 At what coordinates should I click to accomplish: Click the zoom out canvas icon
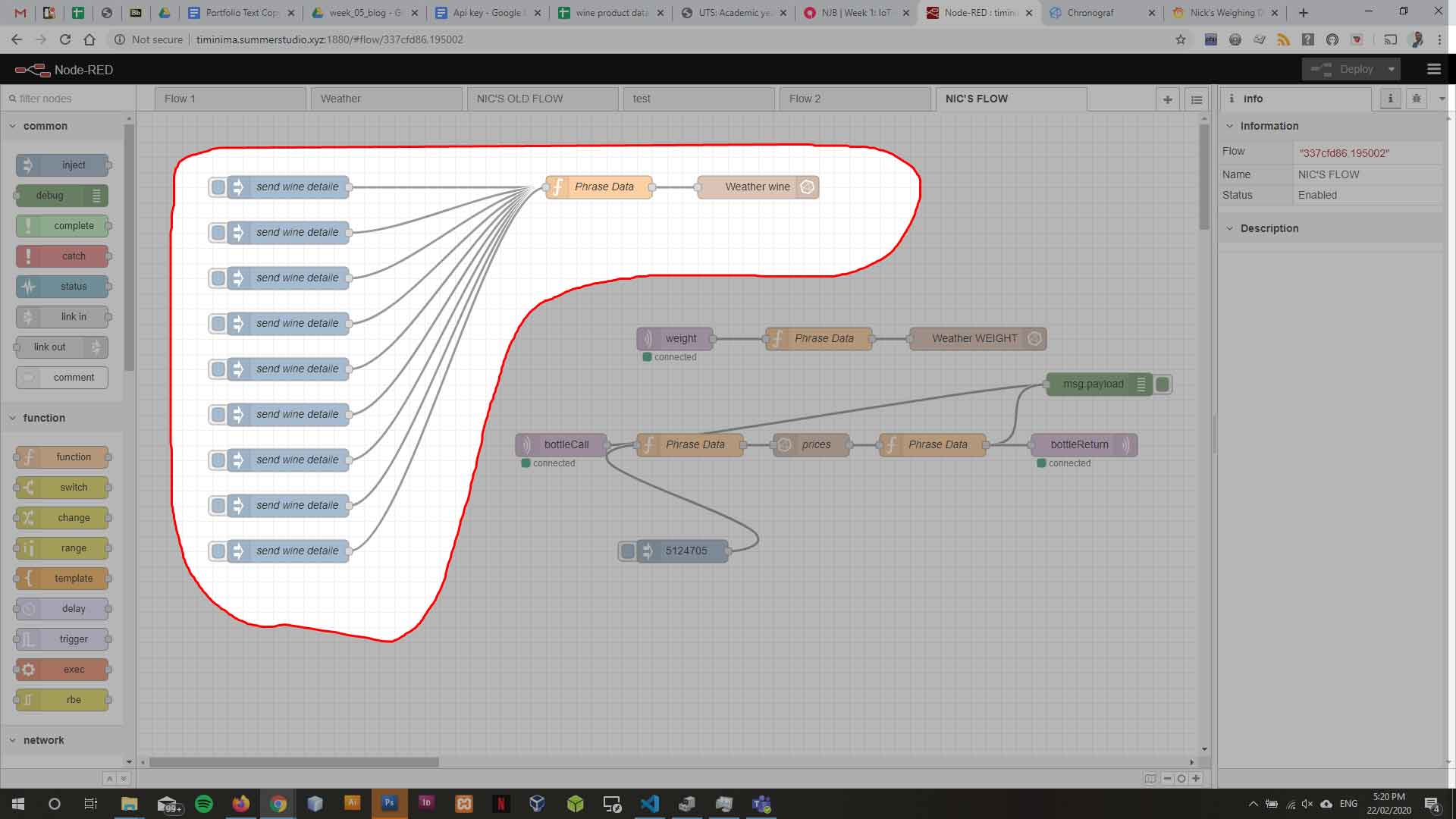click(x=1167, y=778)
